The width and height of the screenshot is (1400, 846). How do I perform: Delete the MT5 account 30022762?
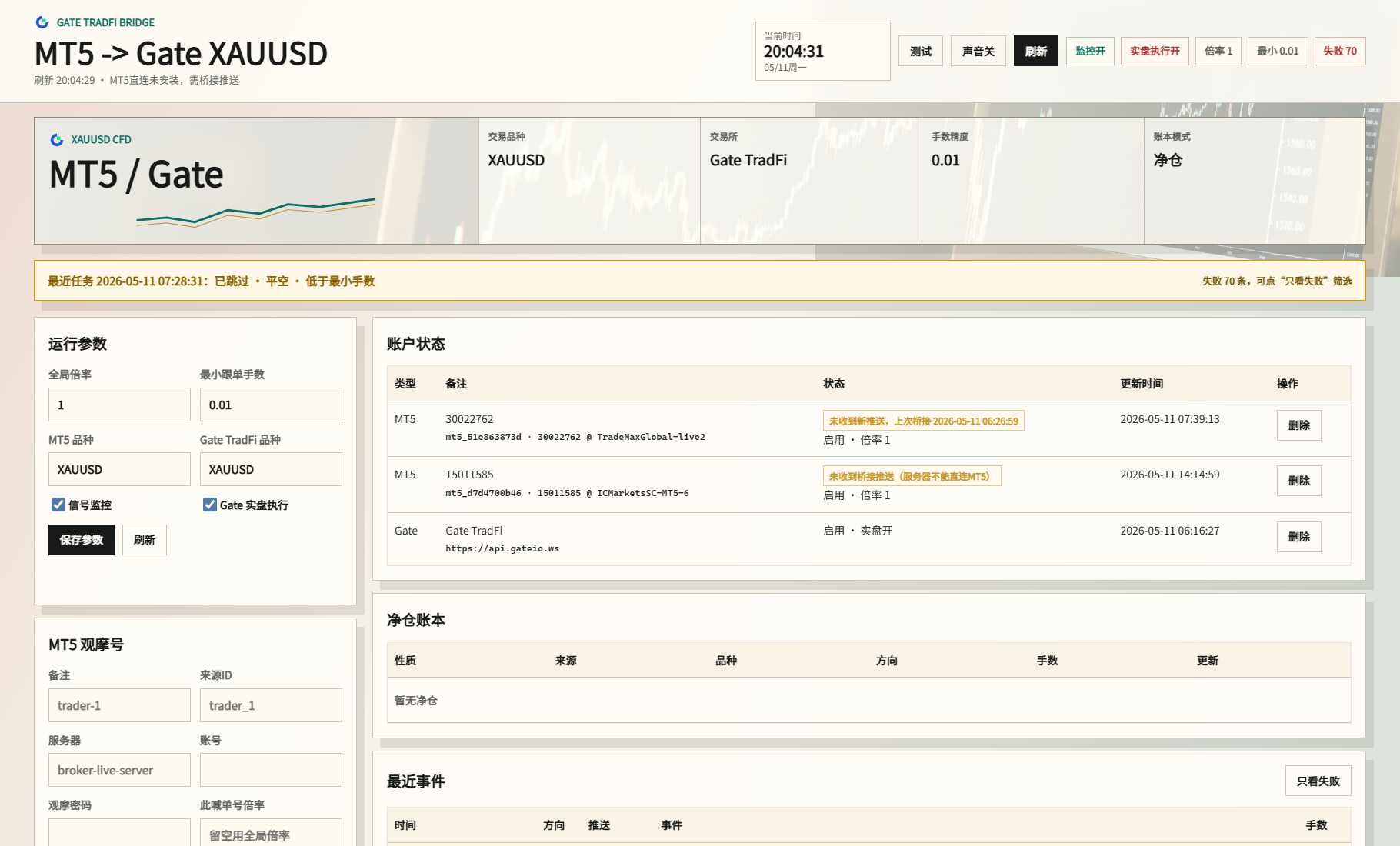[1299, 425]
